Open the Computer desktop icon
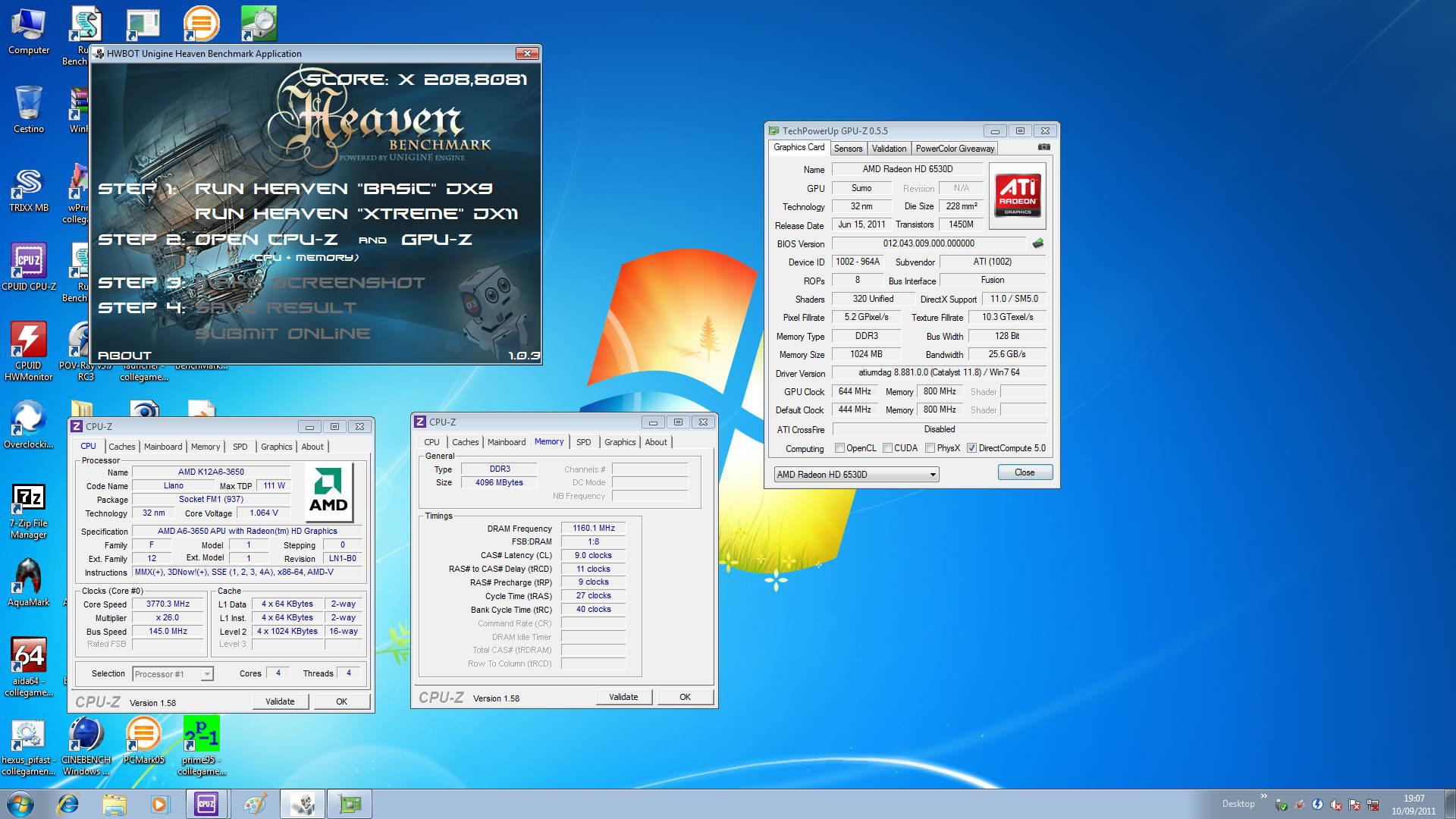 (28, 32)
